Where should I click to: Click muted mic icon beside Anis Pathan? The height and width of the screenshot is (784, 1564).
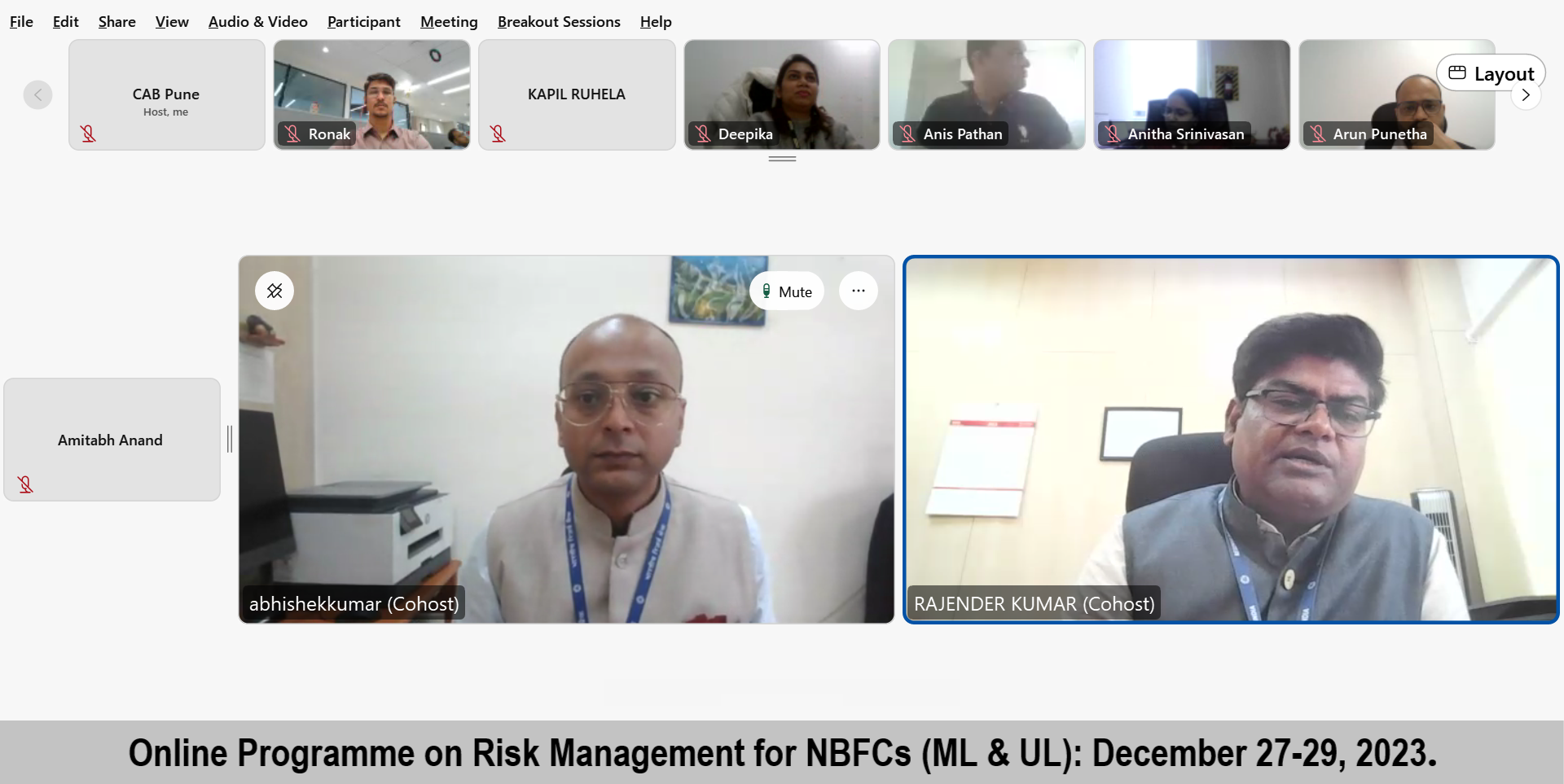[x=907, y=134]
